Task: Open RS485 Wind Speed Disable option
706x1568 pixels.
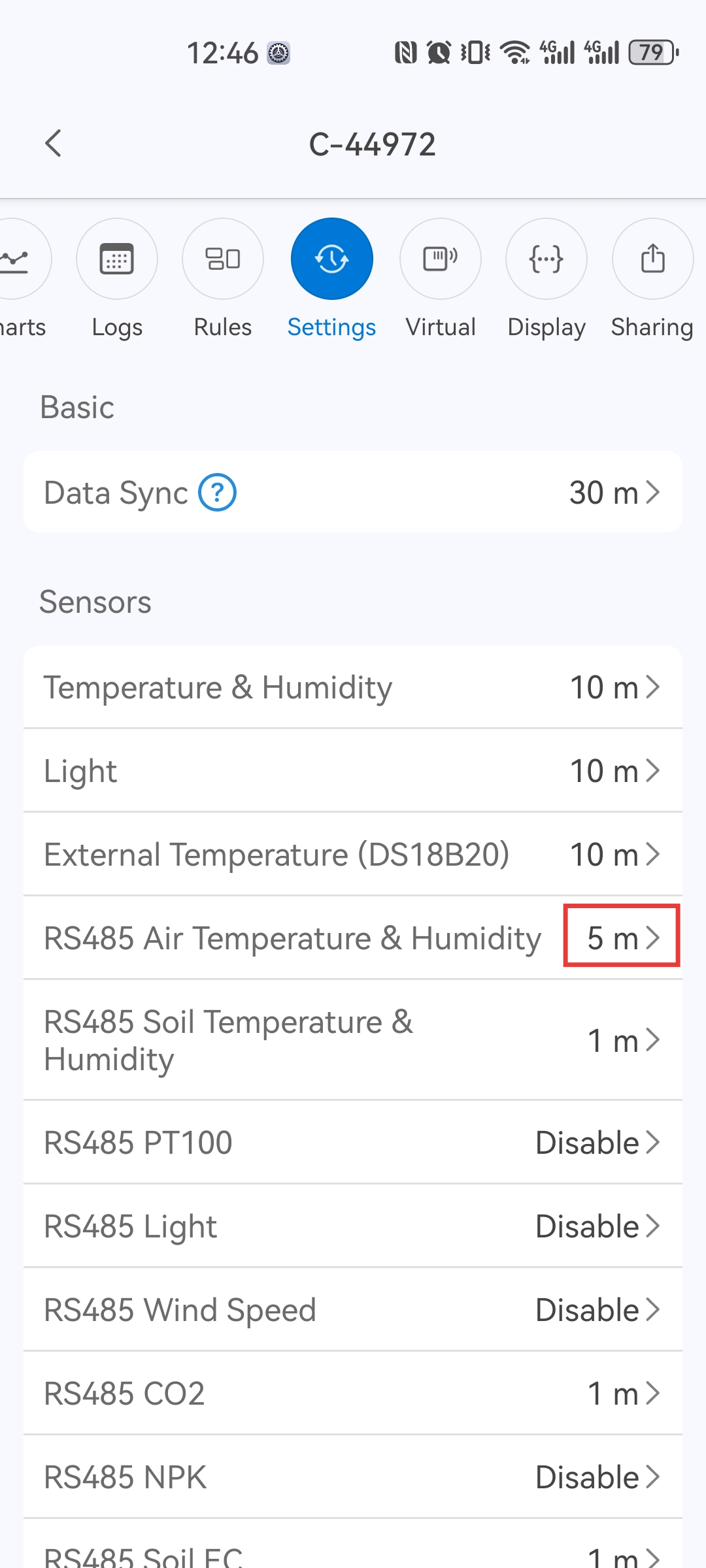Action: click(597, 1310)
